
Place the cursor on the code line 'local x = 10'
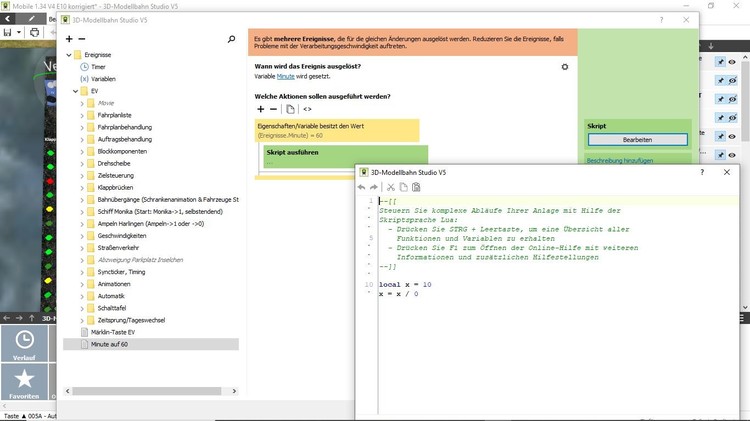[405, 285]
